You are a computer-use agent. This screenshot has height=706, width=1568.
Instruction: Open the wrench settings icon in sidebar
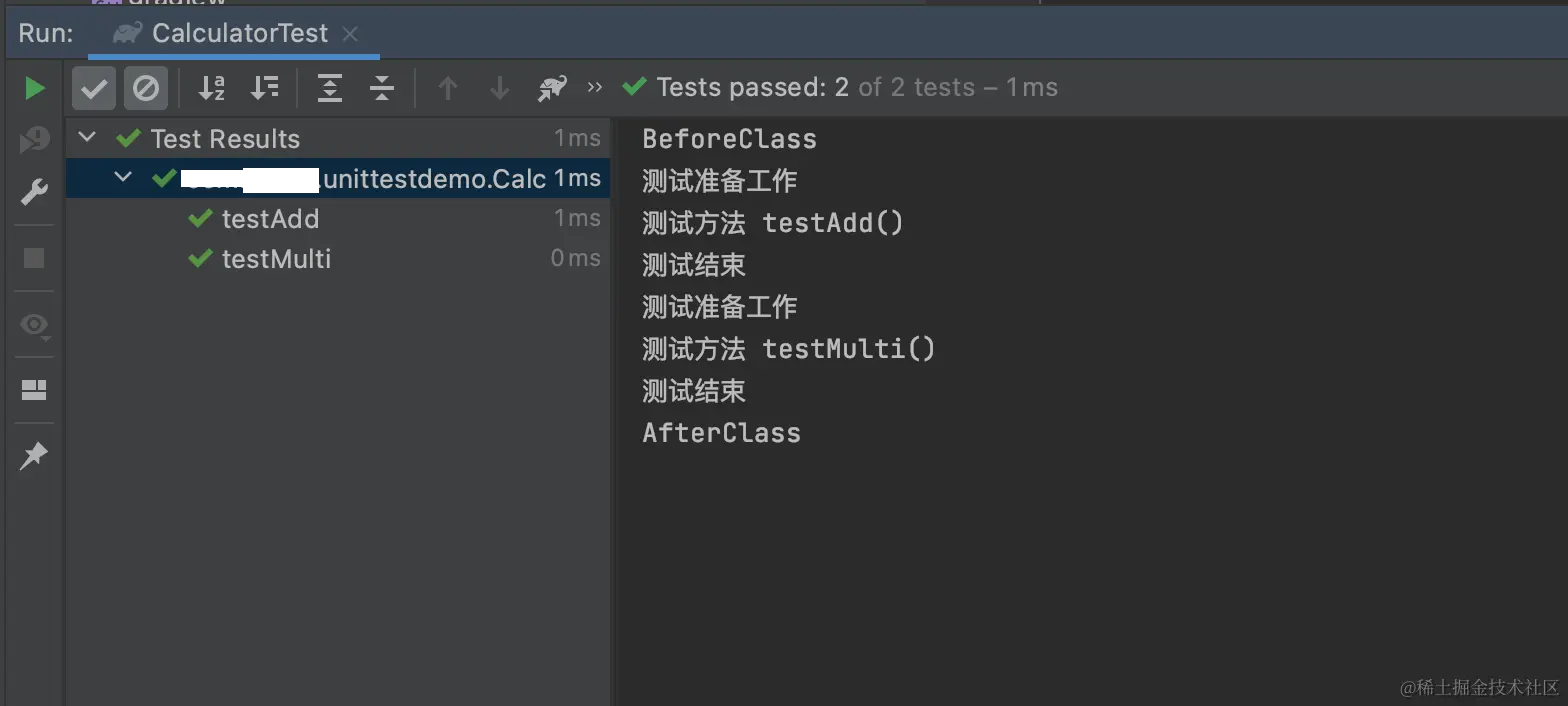pos(34,191)
